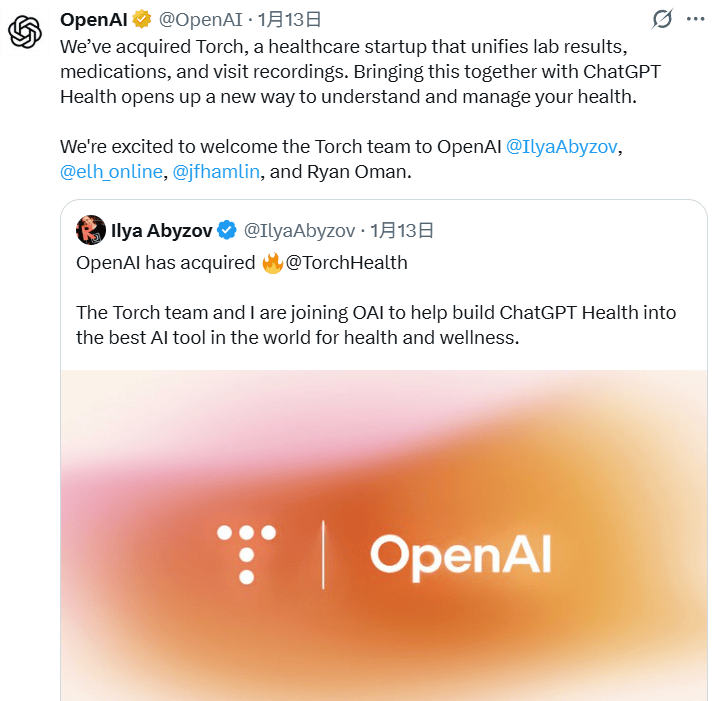This screenshot has height=701, width=726.
Task: Open the quoted post text about joining OAI
Action: (376, 324)
